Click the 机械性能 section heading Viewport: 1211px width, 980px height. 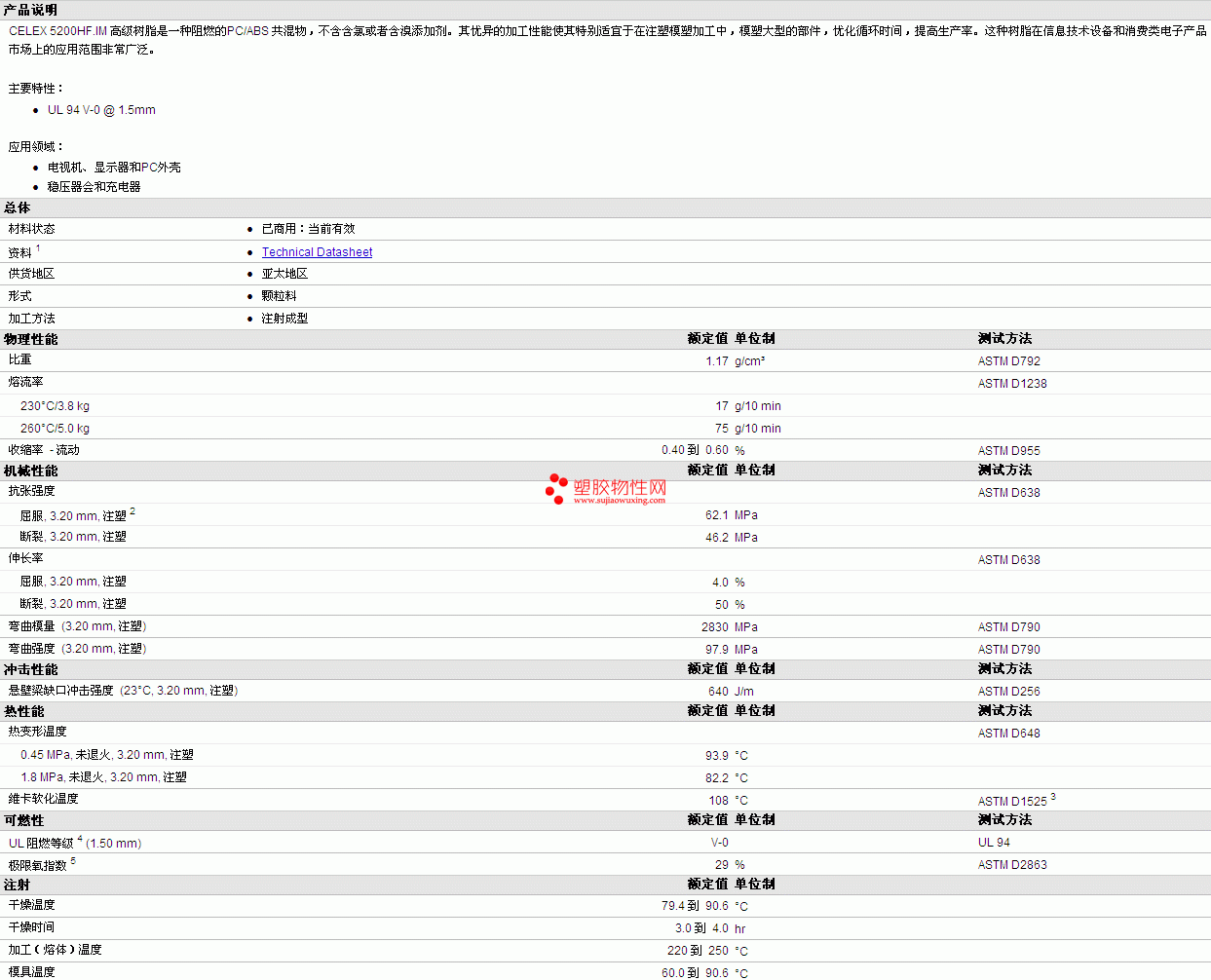(x=30, y=471)
